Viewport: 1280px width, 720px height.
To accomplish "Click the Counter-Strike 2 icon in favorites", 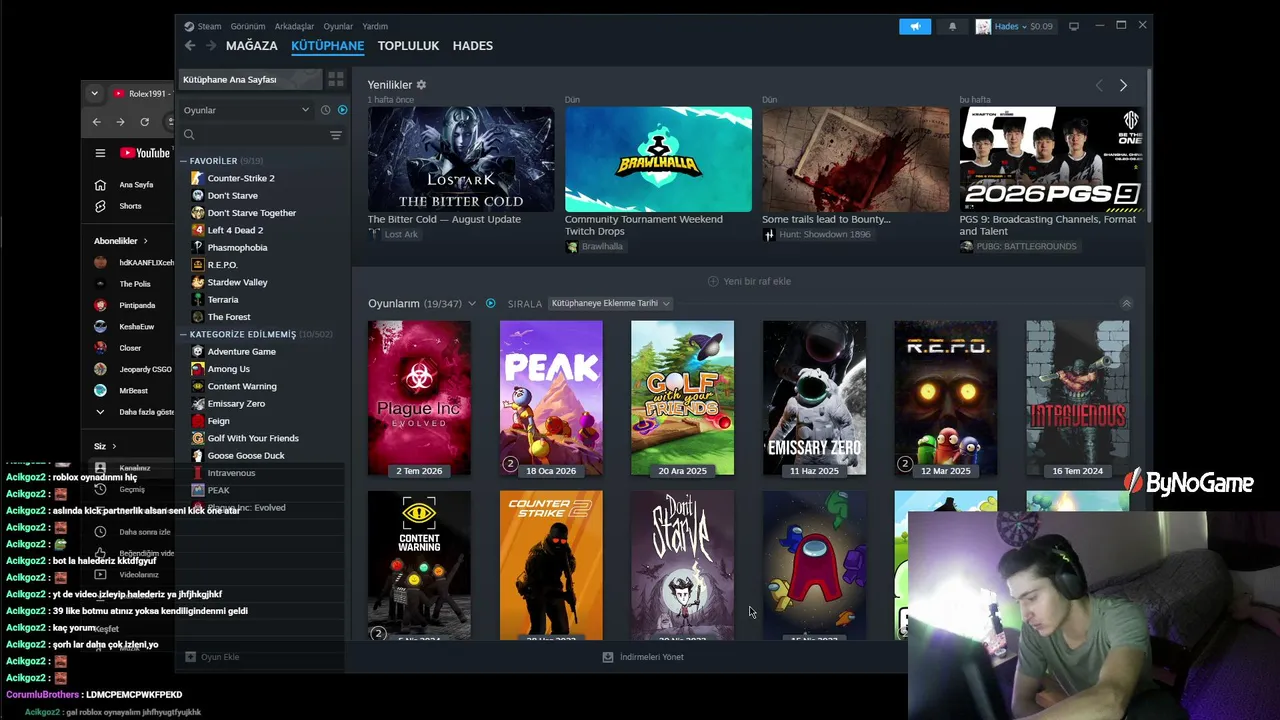I will coord(198,178).
